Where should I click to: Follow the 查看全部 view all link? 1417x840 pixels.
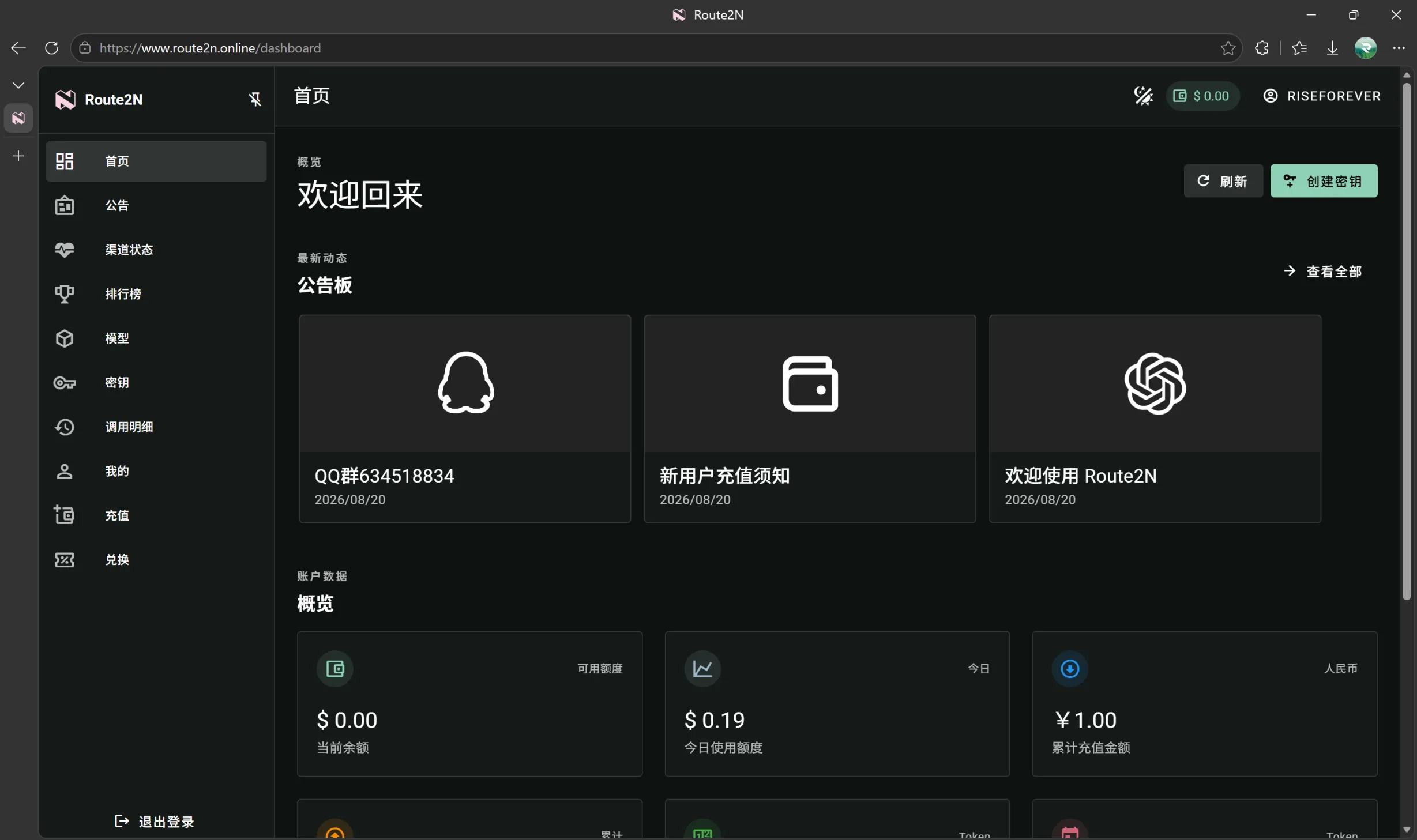[1323, 271]
